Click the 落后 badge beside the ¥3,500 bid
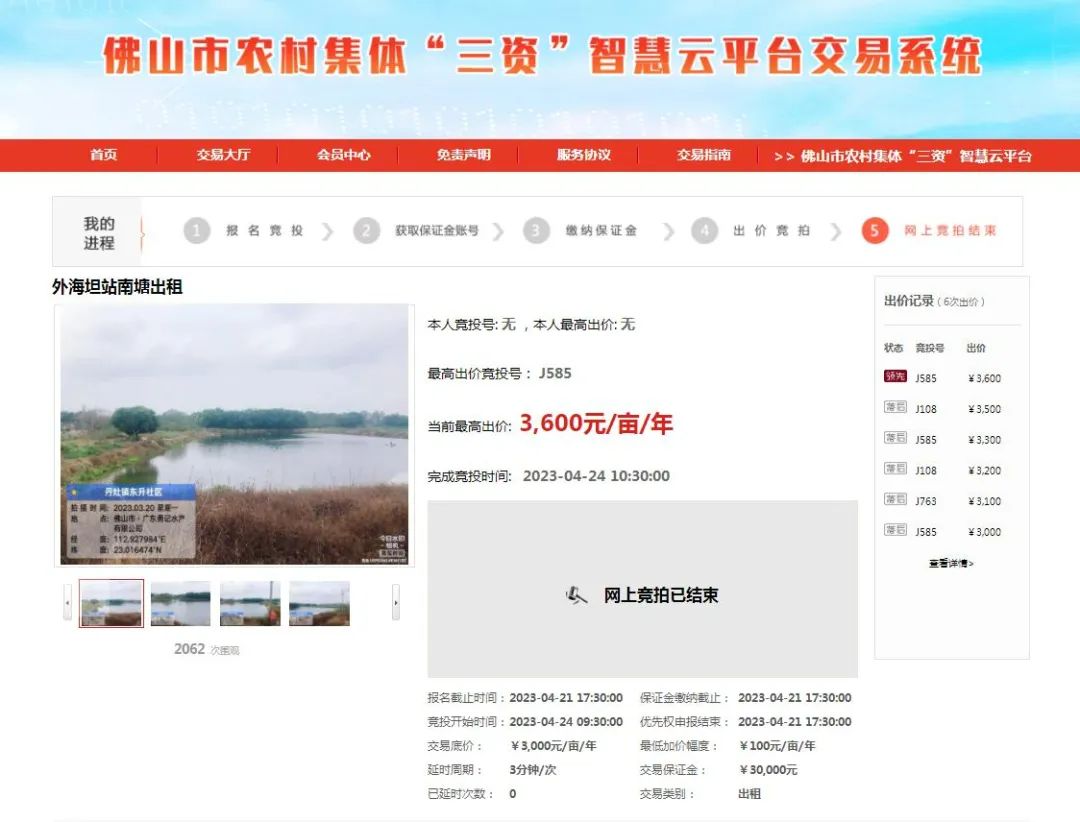 [x=895, y=408]
